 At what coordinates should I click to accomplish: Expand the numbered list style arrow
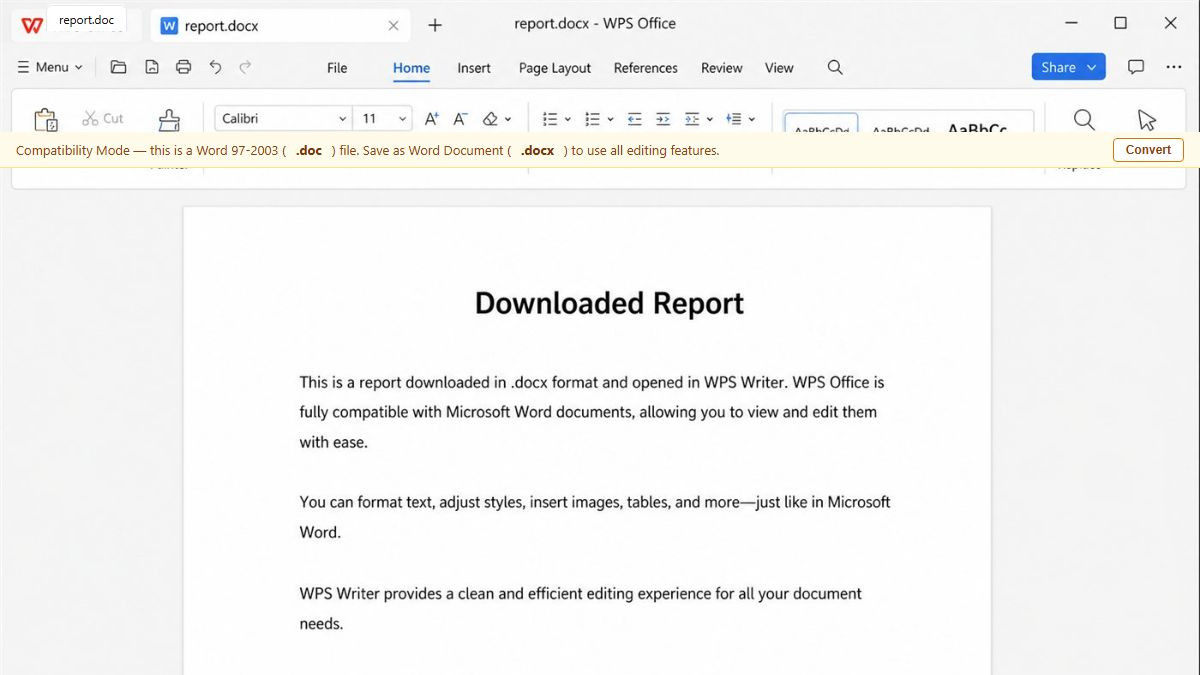pos(610,119)
